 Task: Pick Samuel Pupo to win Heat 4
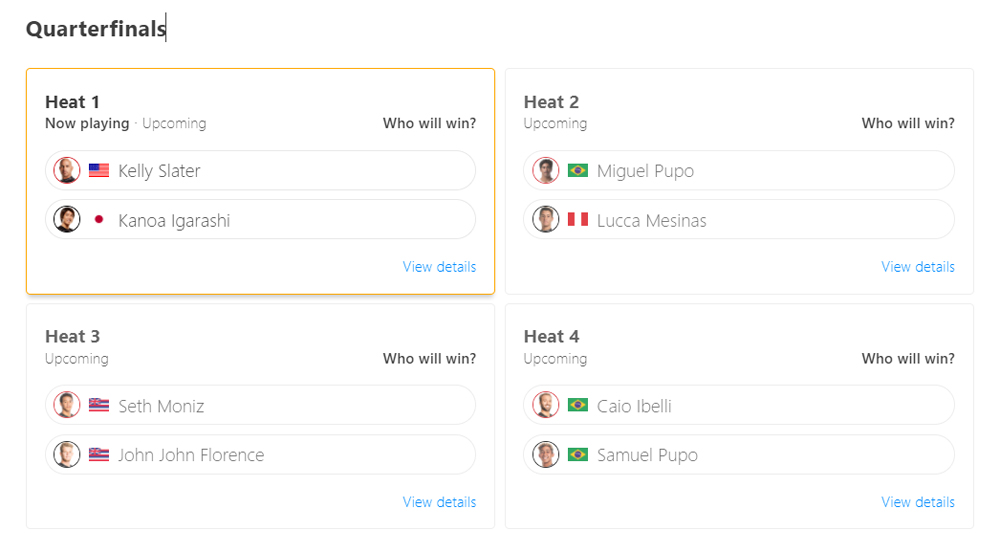point(739,454)
